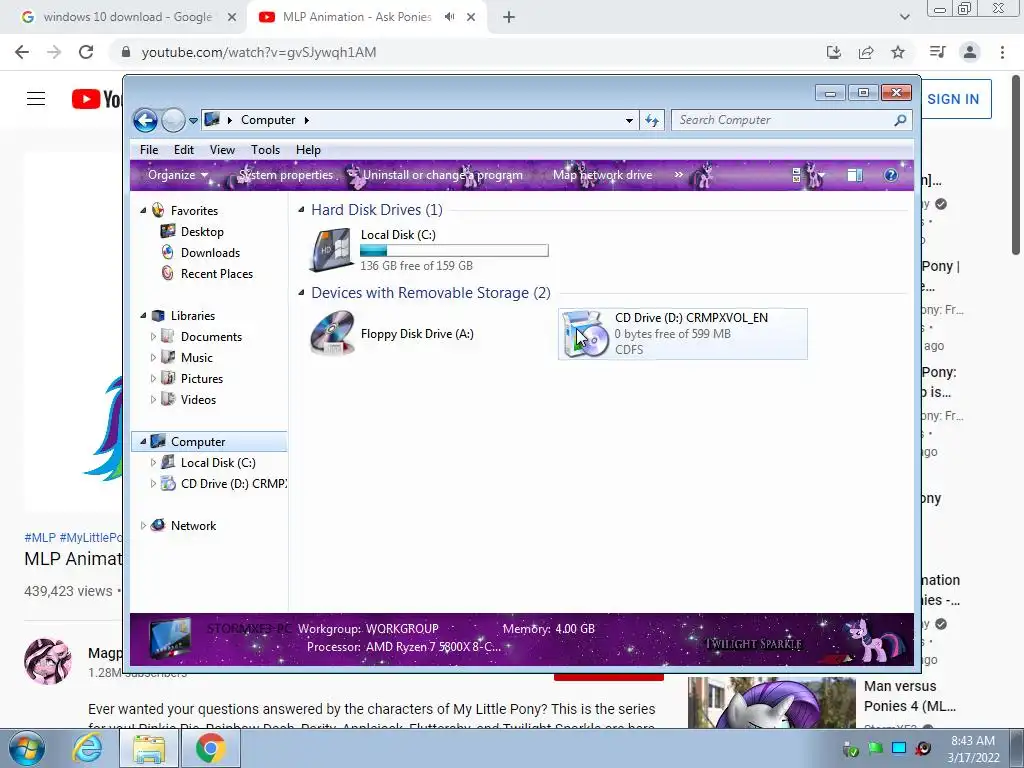The image size is (1024, 768).
Task: Click the Explorer forward arrow button
Action: tap(173, 120)
